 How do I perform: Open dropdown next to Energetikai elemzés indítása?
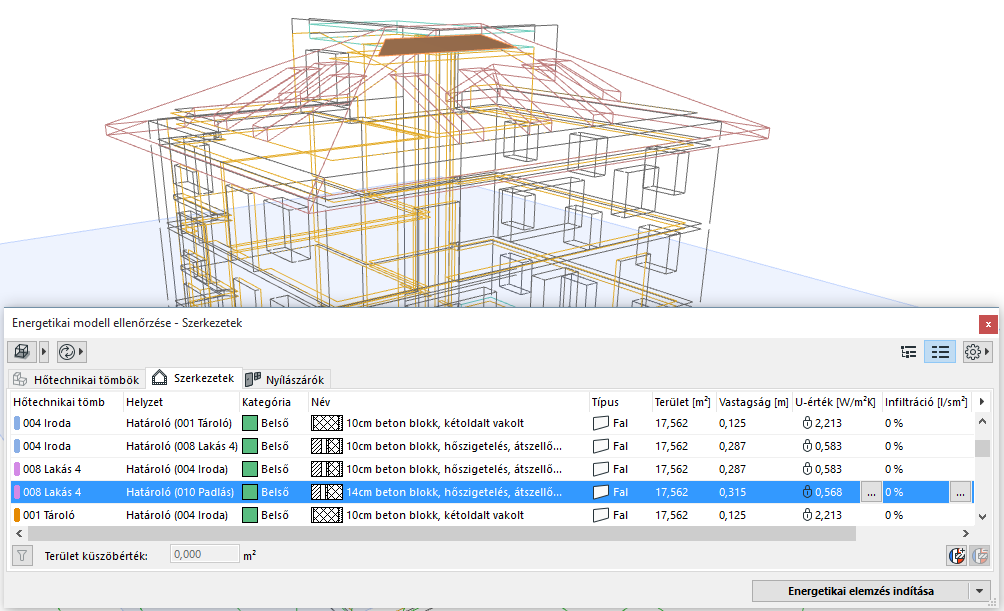(979, 591)
